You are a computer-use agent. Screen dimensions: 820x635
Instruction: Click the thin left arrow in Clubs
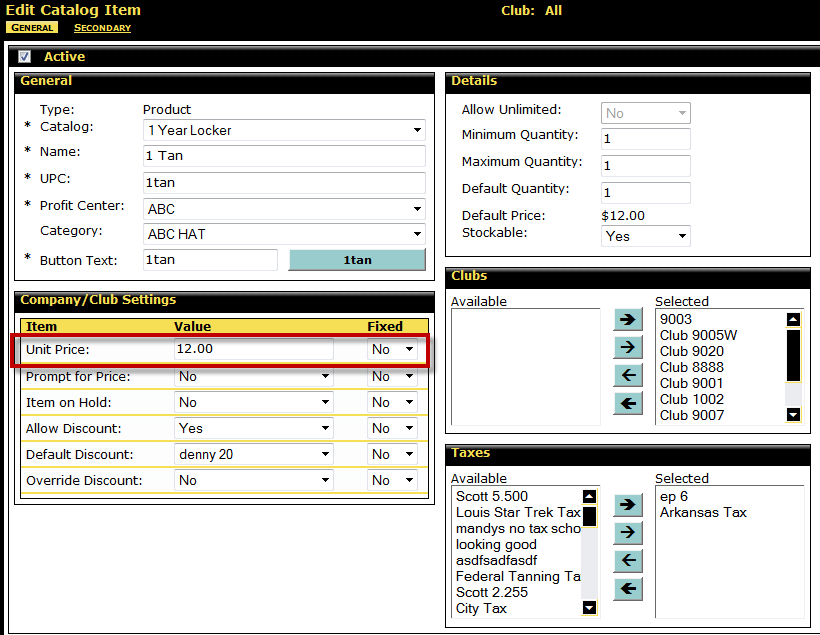(628, 375)
